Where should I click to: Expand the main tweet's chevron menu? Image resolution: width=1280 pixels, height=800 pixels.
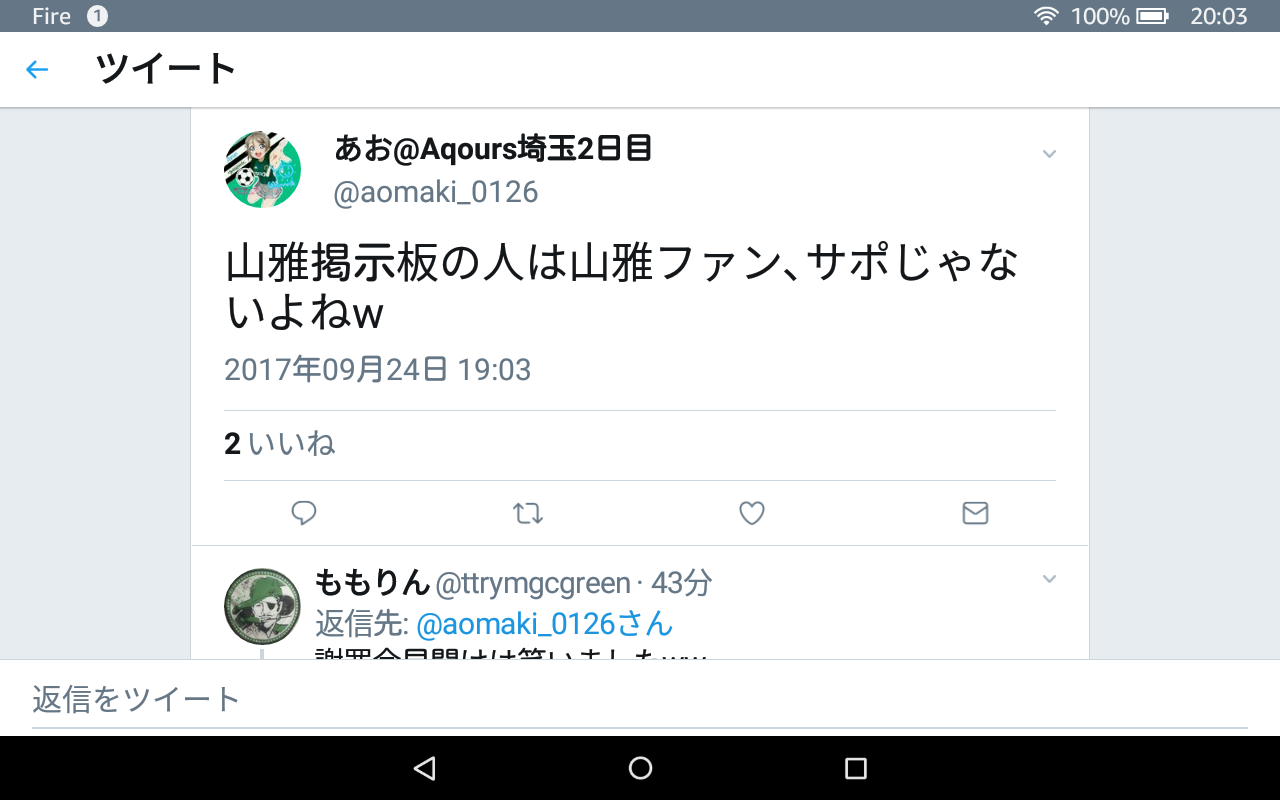click(x=1049, y=154)
